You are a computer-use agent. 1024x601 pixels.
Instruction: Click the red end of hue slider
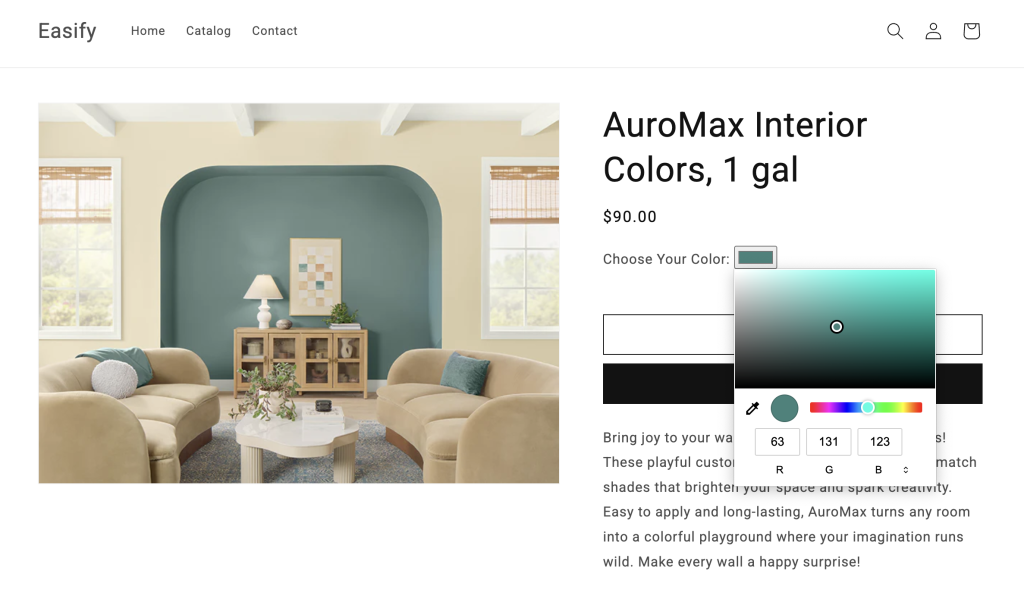tap(814, 408)
